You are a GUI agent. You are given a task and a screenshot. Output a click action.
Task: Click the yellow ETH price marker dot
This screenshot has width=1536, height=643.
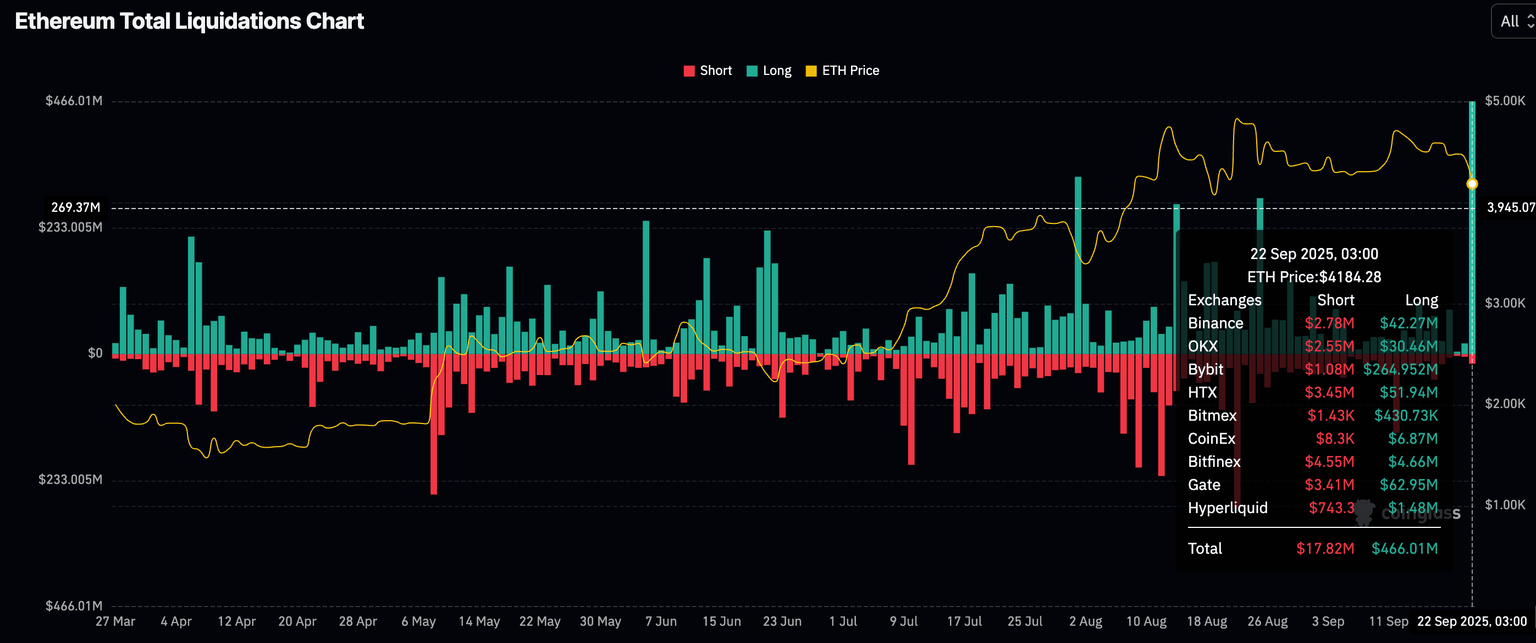pos(1472,184)
